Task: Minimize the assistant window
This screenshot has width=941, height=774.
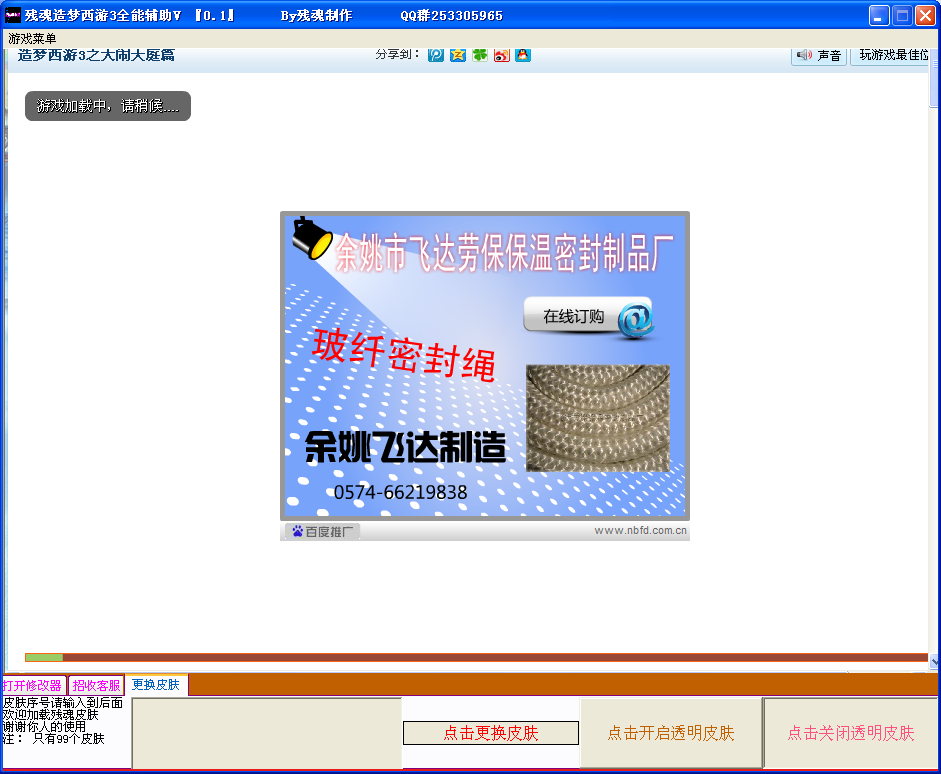Action: 879,16
